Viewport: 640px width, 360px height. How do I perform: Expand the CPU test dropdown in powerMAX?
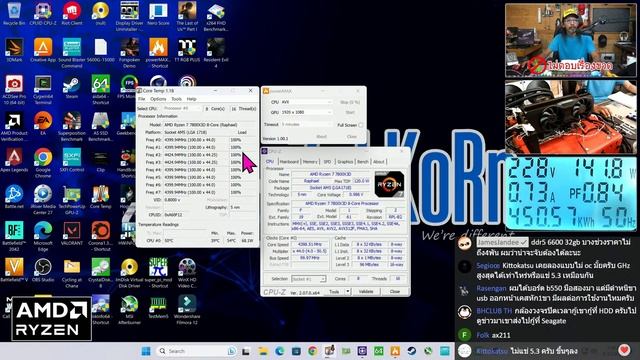tap(306, 102)
